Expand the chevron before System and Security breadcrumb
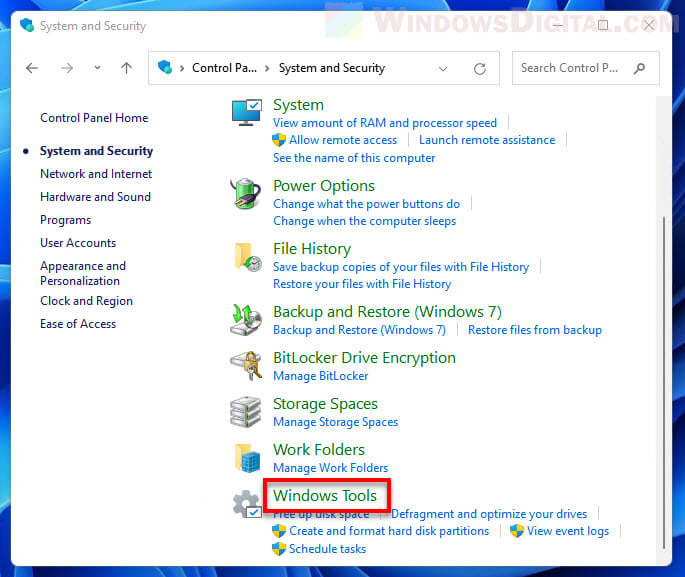685x577 pixels. pos(267,68)
